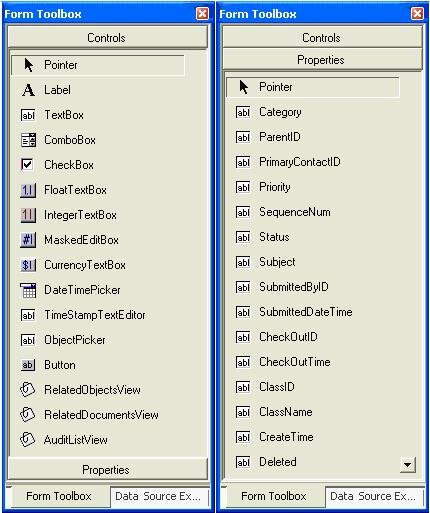Collapse the Properties header in right toolbox
This screenshot has height=513, width=430.
coord(322,60)
